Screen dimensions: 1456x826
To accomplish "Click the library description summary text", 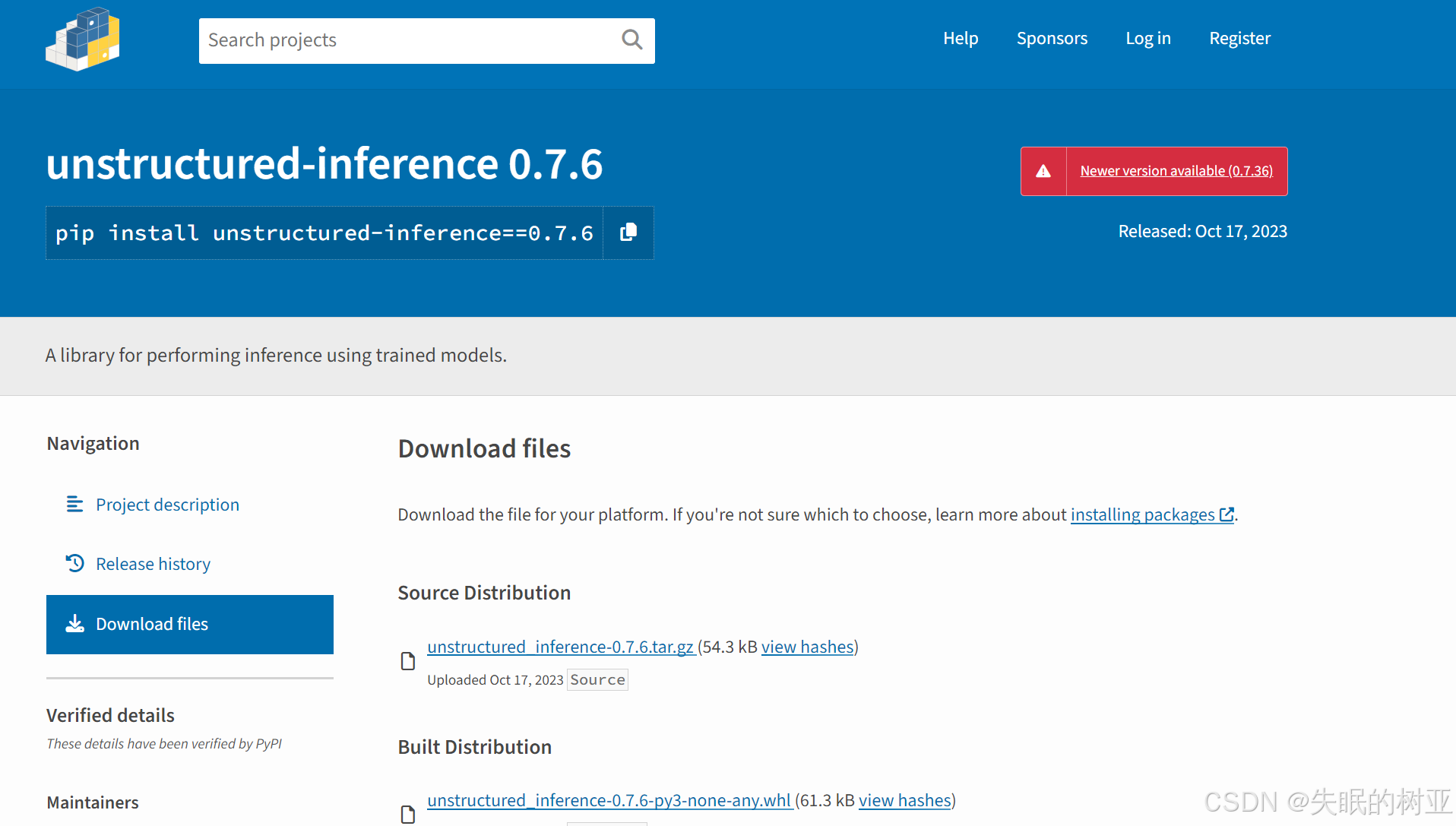I will click(276, 355).
